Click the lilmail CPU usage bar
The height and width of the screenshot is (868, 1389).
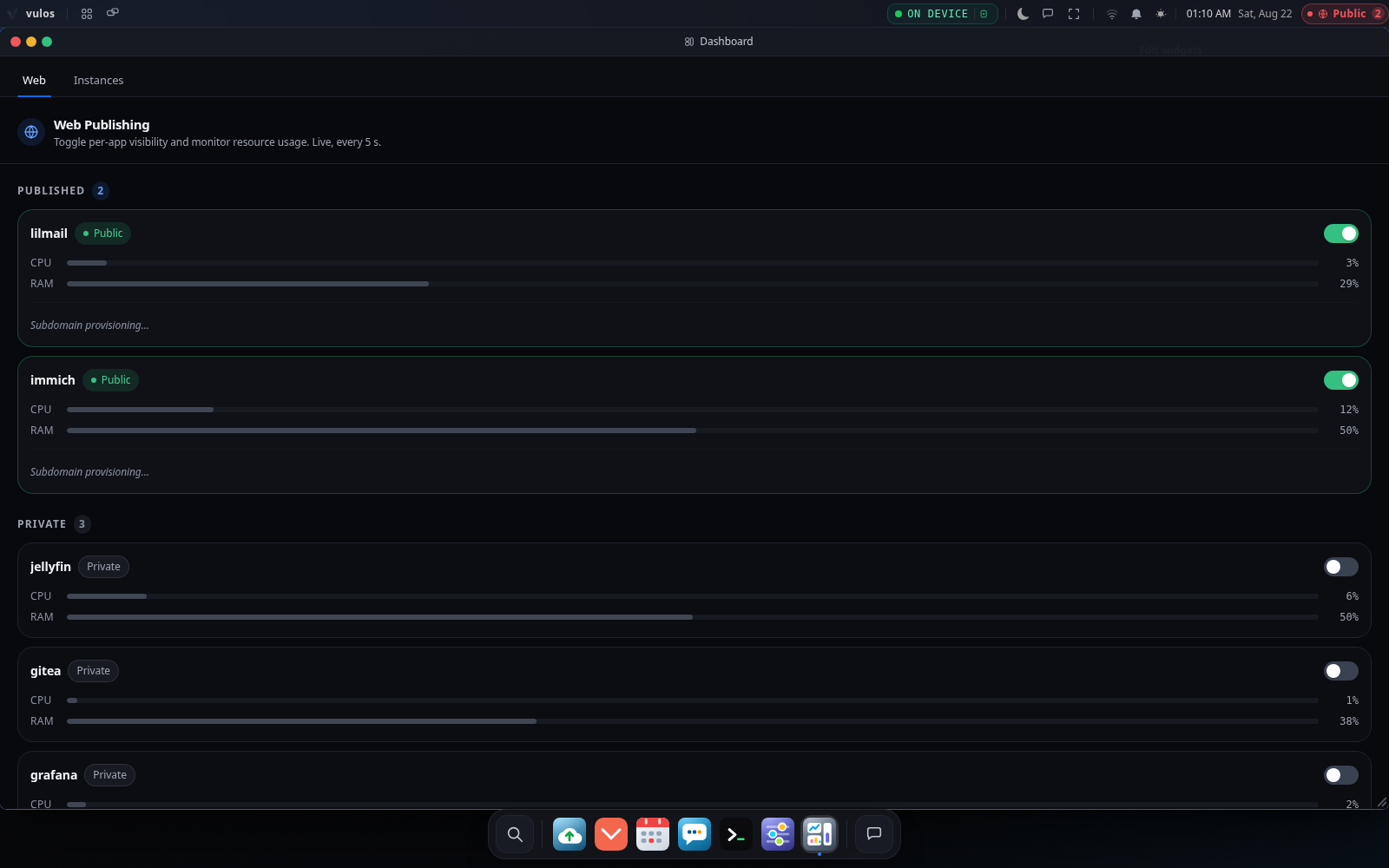[693, 263]
